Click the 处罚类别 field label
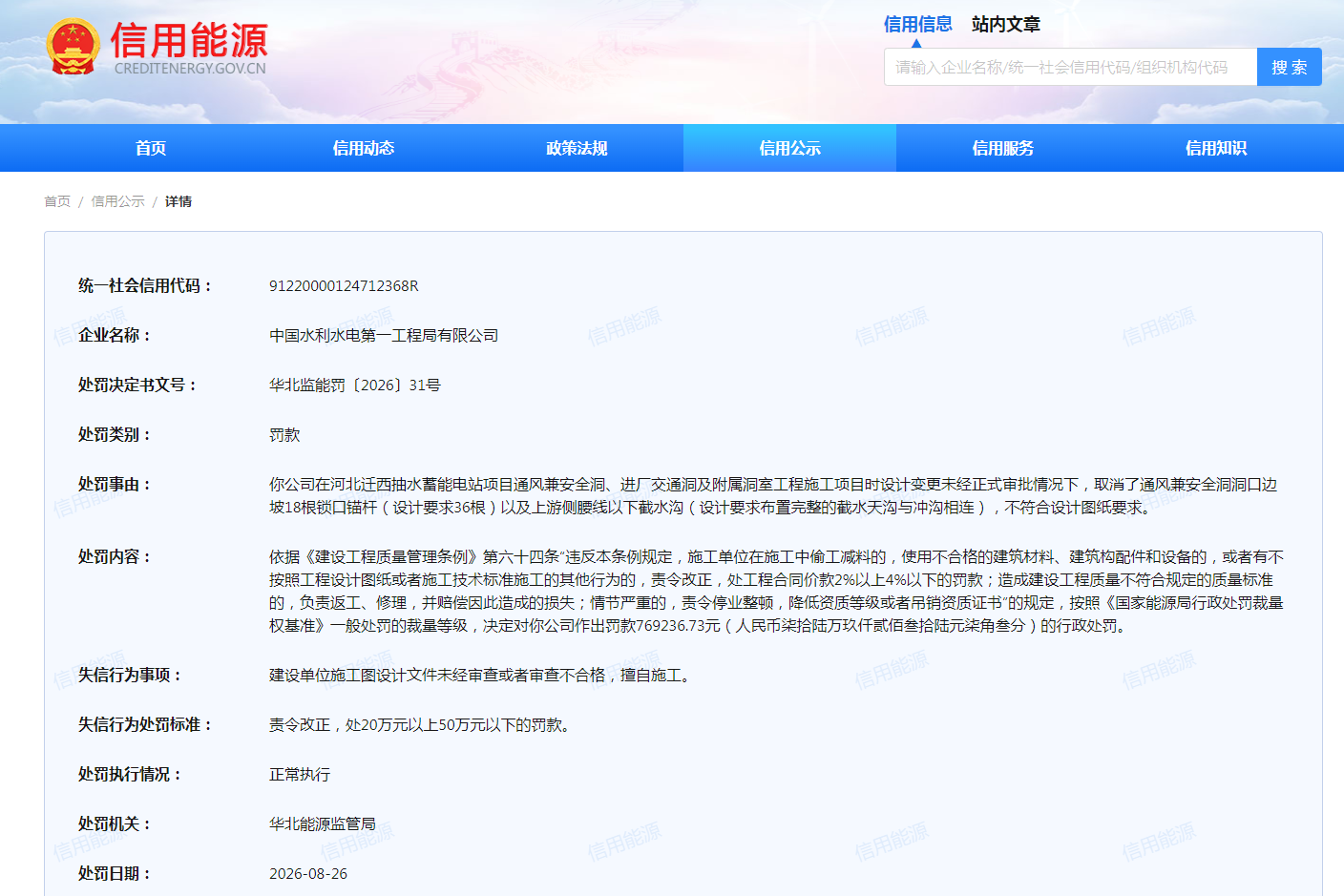The height and width of the screenshot is (896, 1344). click(x=115, y=435)
